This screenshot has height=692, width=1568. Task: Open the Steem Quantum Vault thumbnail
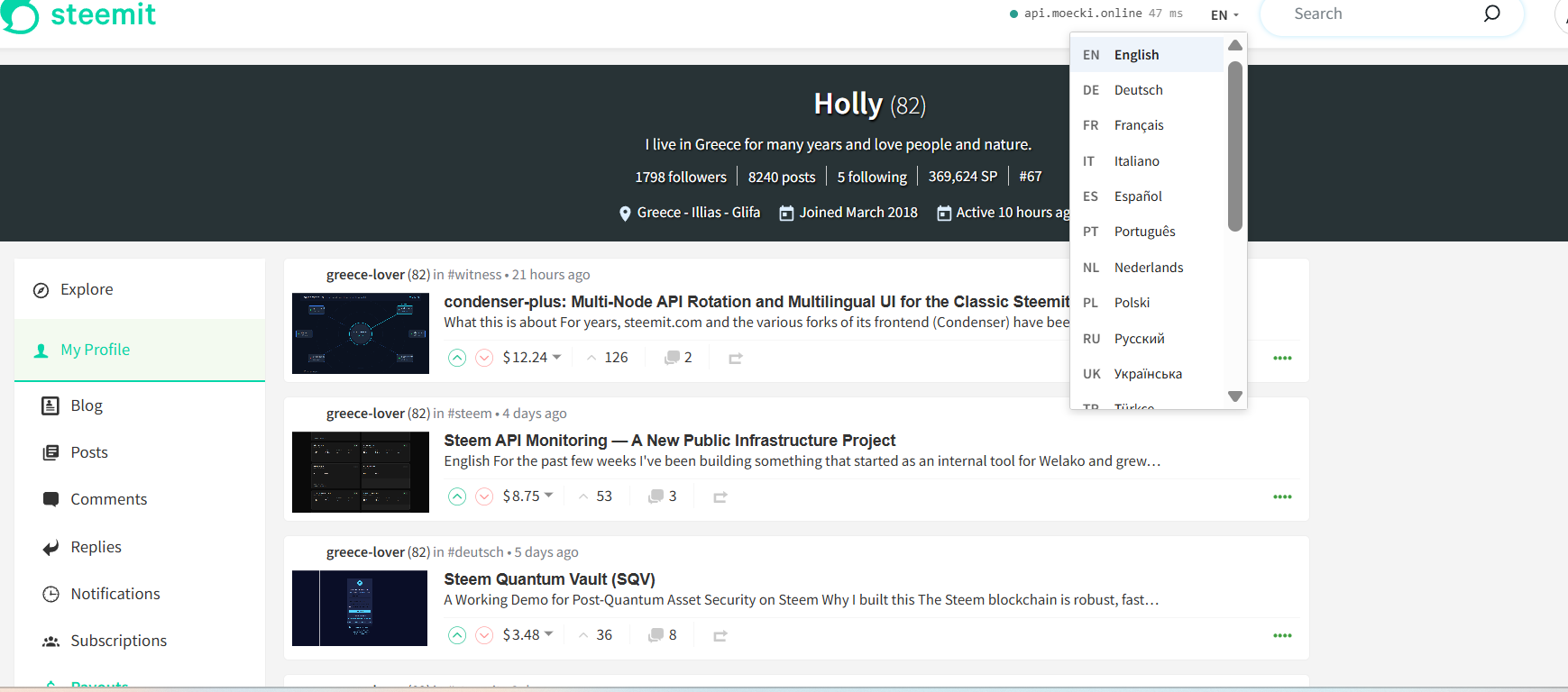point(360,608)
